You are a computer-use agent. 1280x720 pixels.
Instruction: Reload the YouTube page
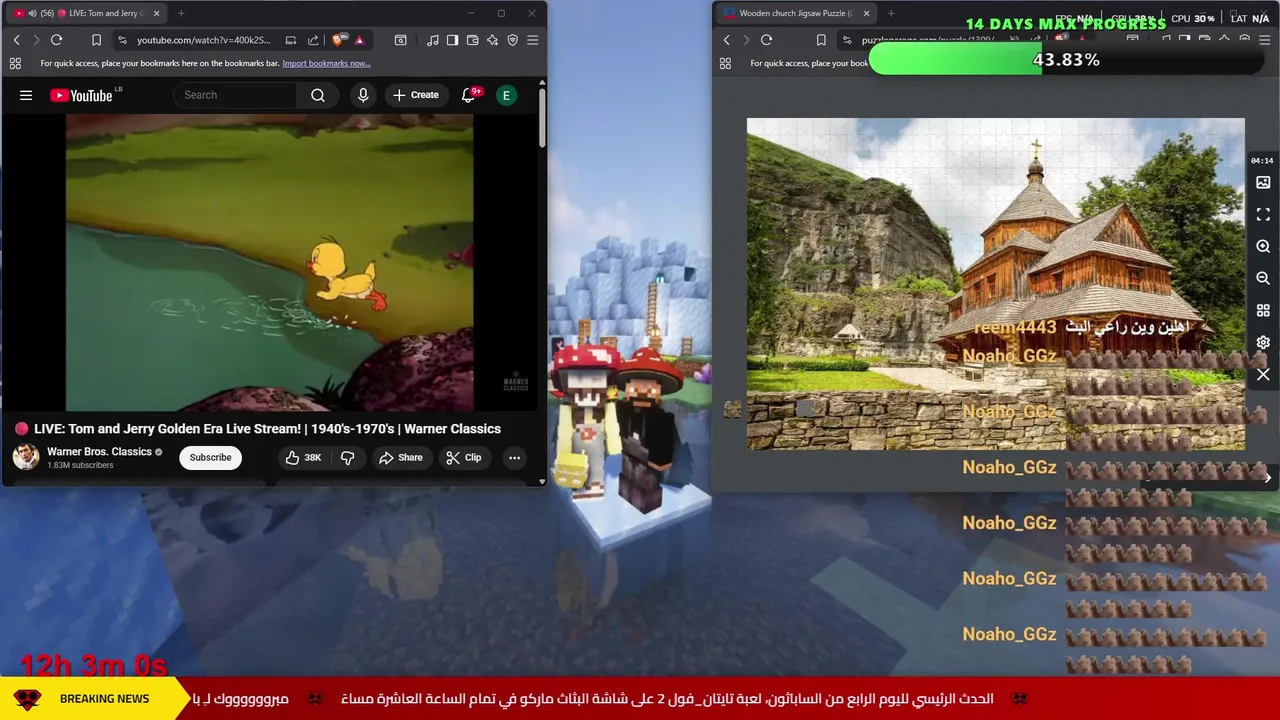[x=57, y=40]
